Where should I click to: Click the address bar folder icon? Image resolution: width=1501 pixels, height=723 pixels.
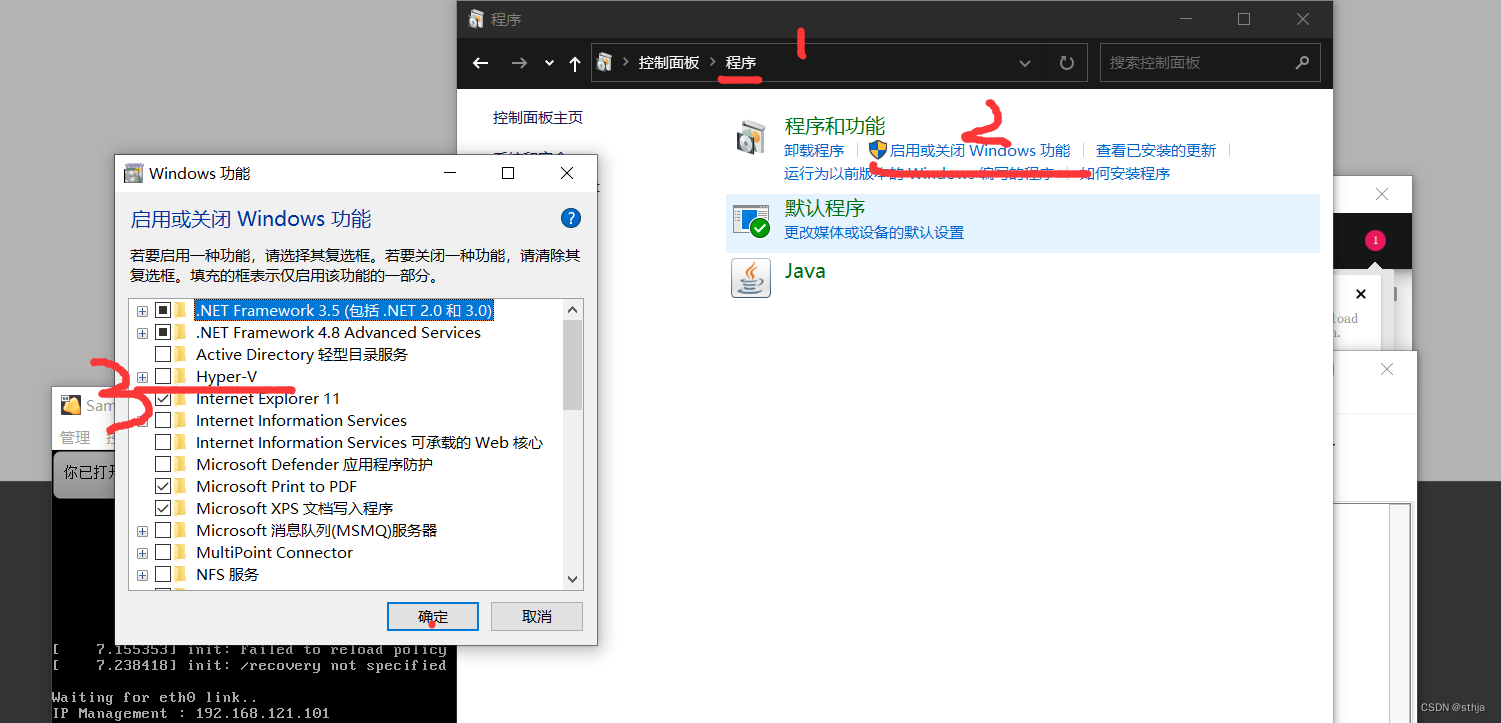[604, 62]
